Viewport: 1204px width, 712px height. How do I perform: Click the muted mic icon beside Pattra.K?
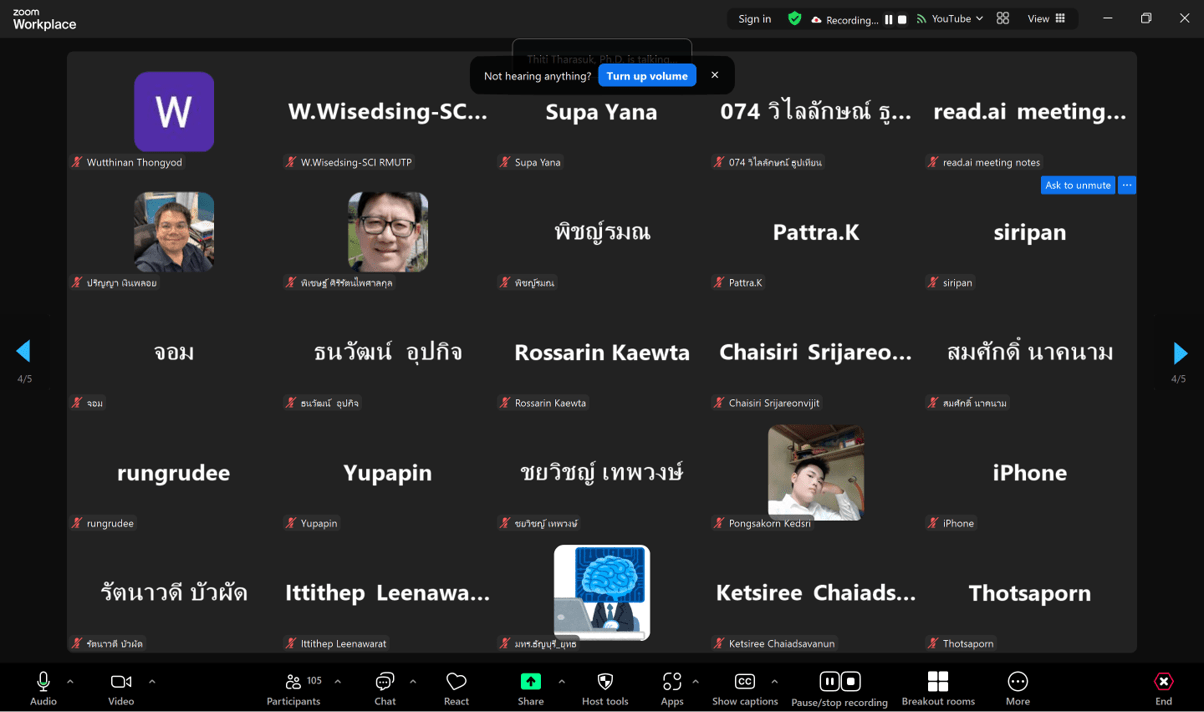tap(719, 283)
